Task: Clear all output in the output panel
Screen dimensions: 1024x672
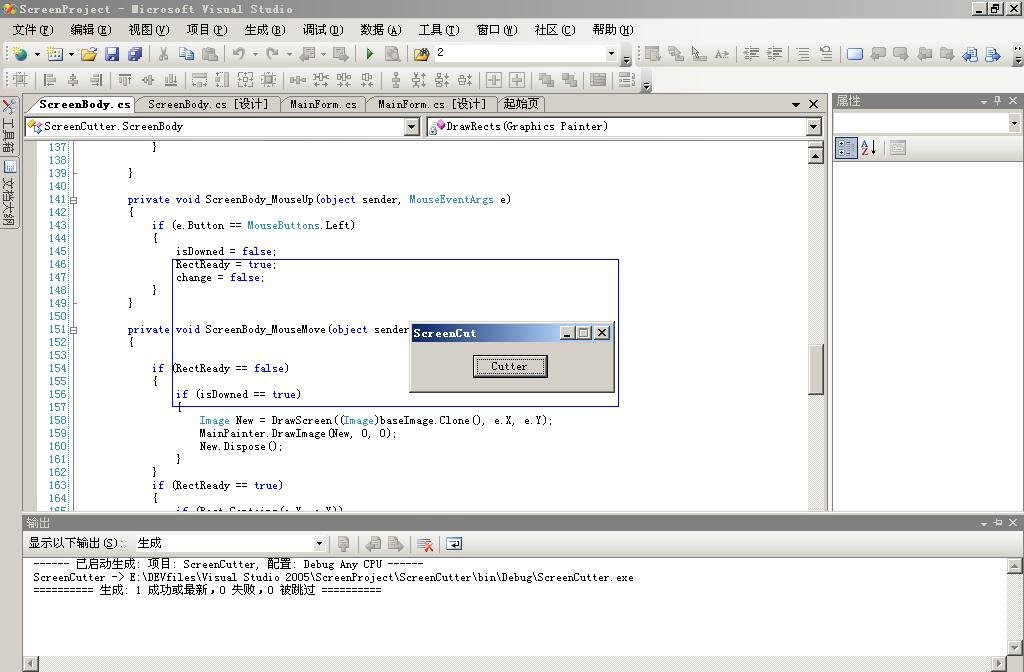Action: pos(425,544)
